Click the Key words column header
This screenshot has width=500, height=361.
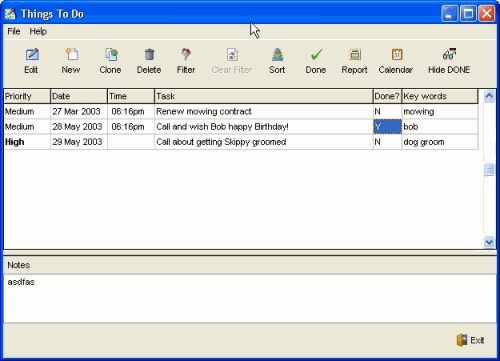[x=440, y=96]
